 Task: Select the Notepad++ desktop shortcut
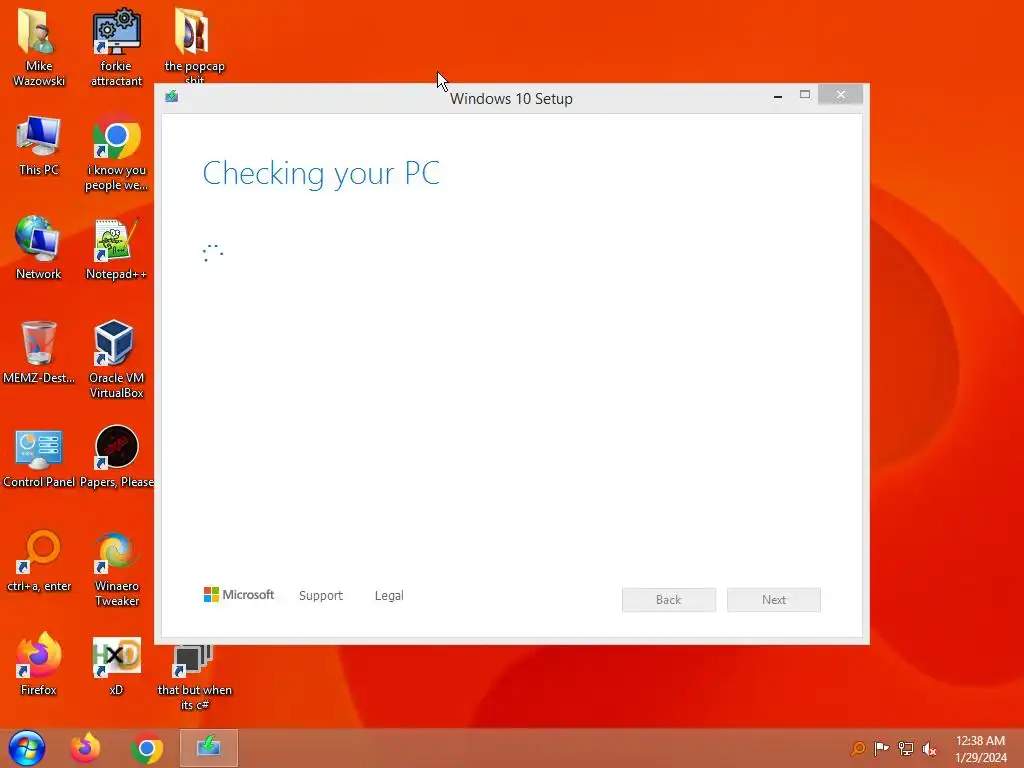116,248
